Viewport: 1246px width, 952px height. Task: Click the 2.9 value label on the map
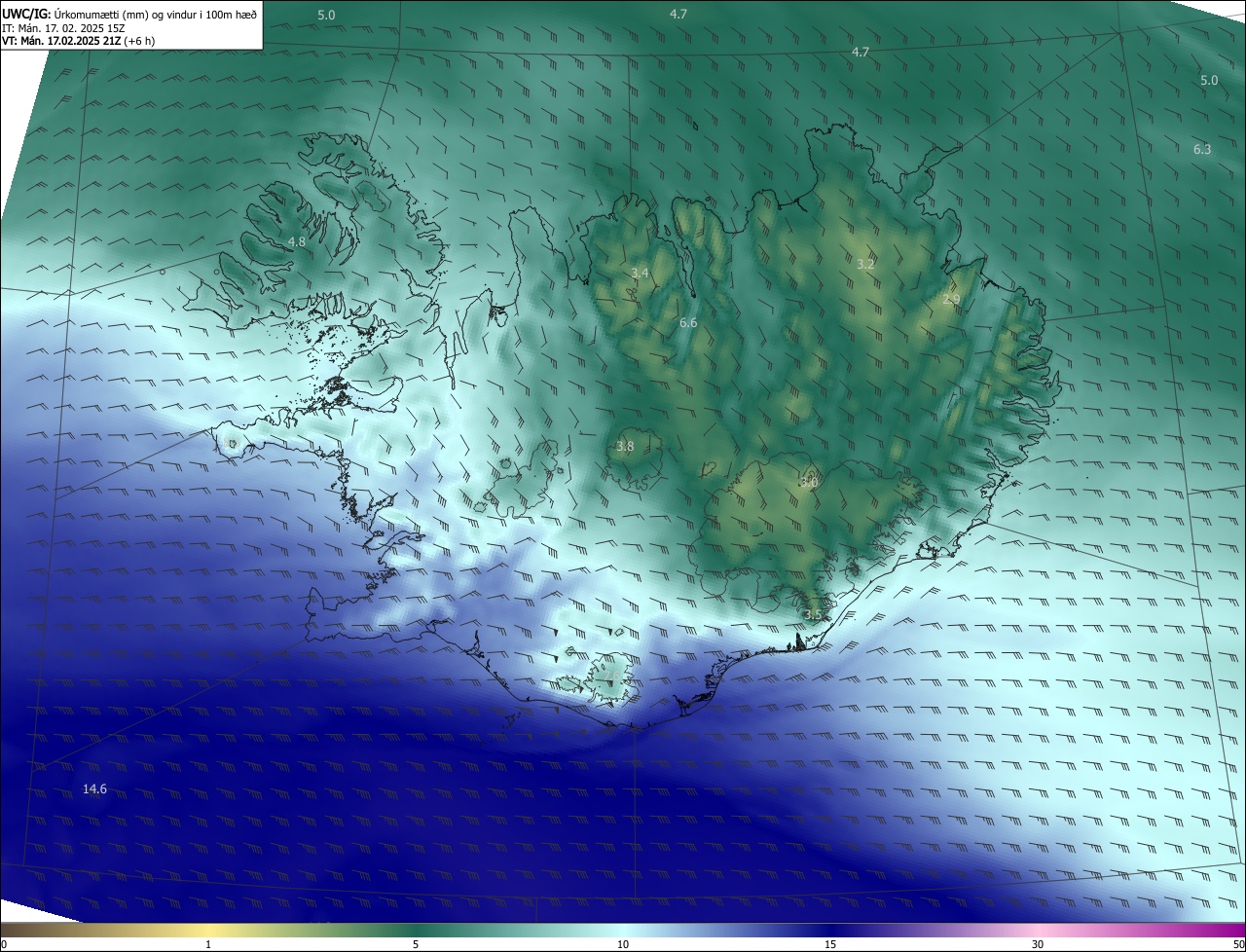coord(951,300)
